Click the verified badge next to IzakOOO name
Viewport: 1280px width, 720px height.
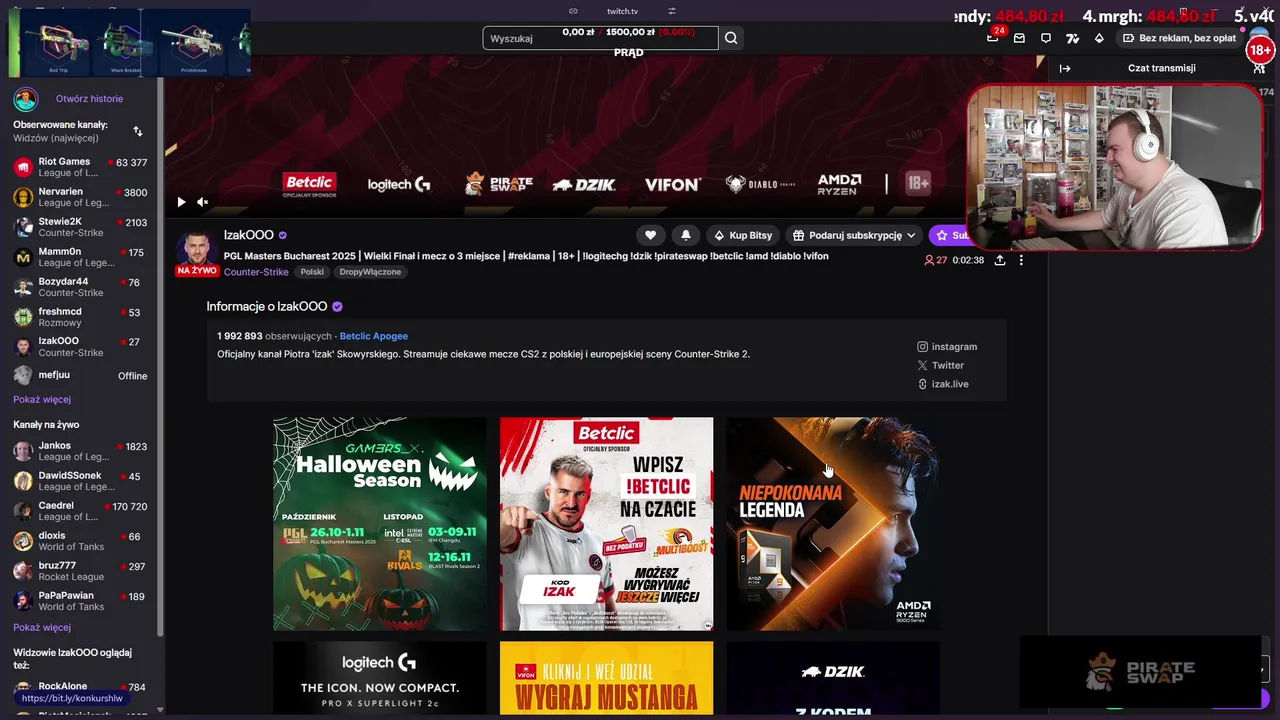283,235
